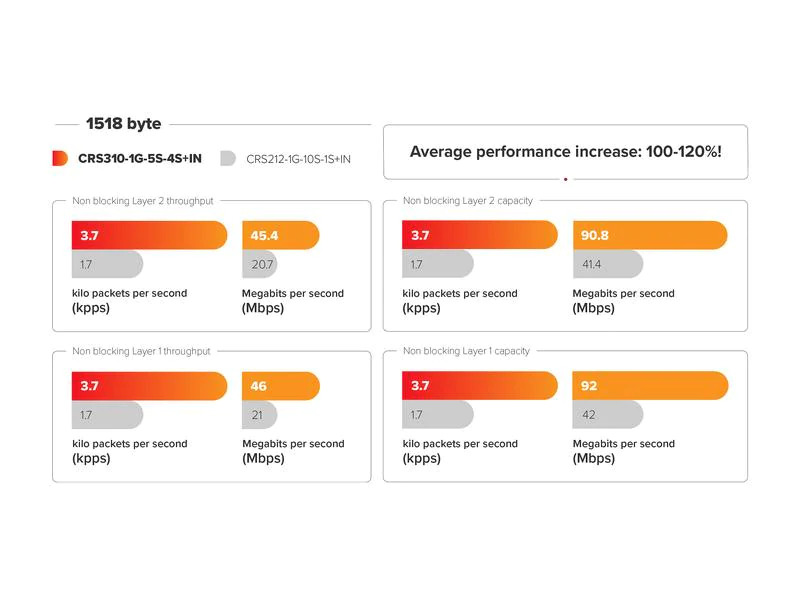The width and height of the screenshot is (800, 600).
Task: Select the CRS212-1G-10S-1S+IN legend label
Action: (x=298, y=159)
